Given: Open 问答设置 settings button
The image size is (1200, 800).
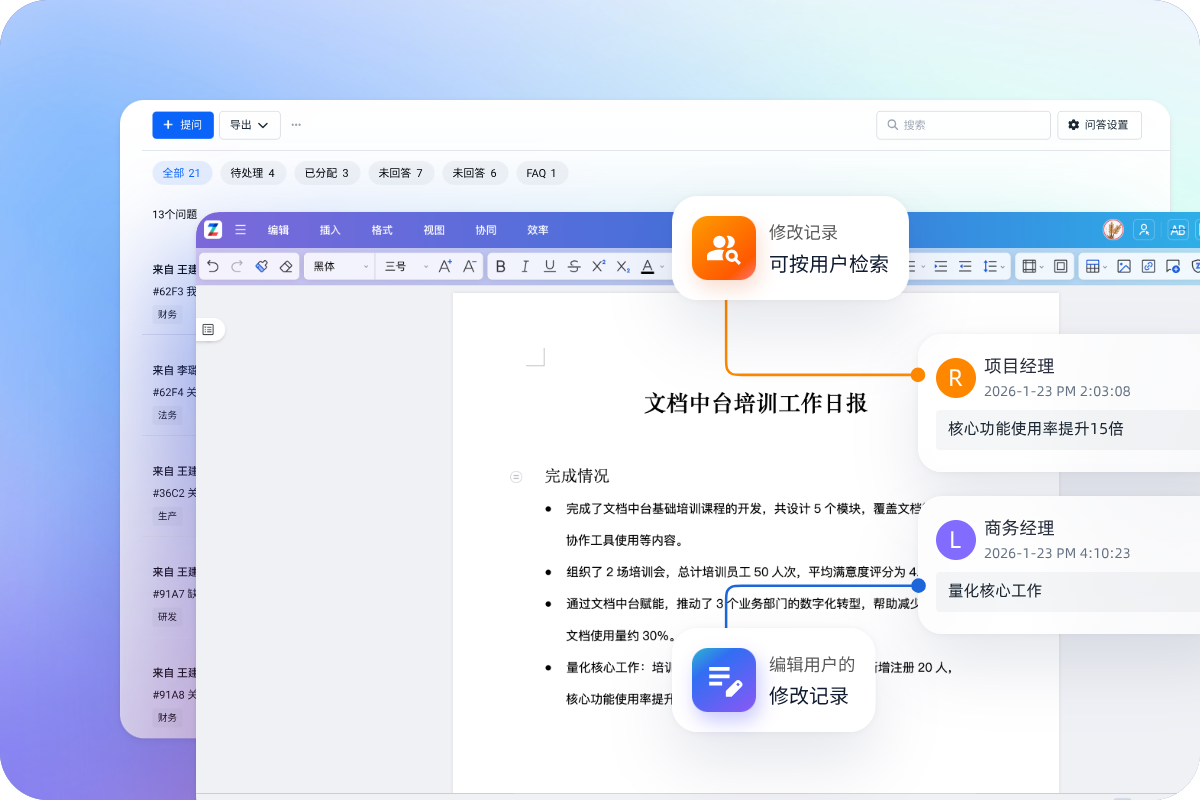Looking at the screenshot, I should (1098, 125).
